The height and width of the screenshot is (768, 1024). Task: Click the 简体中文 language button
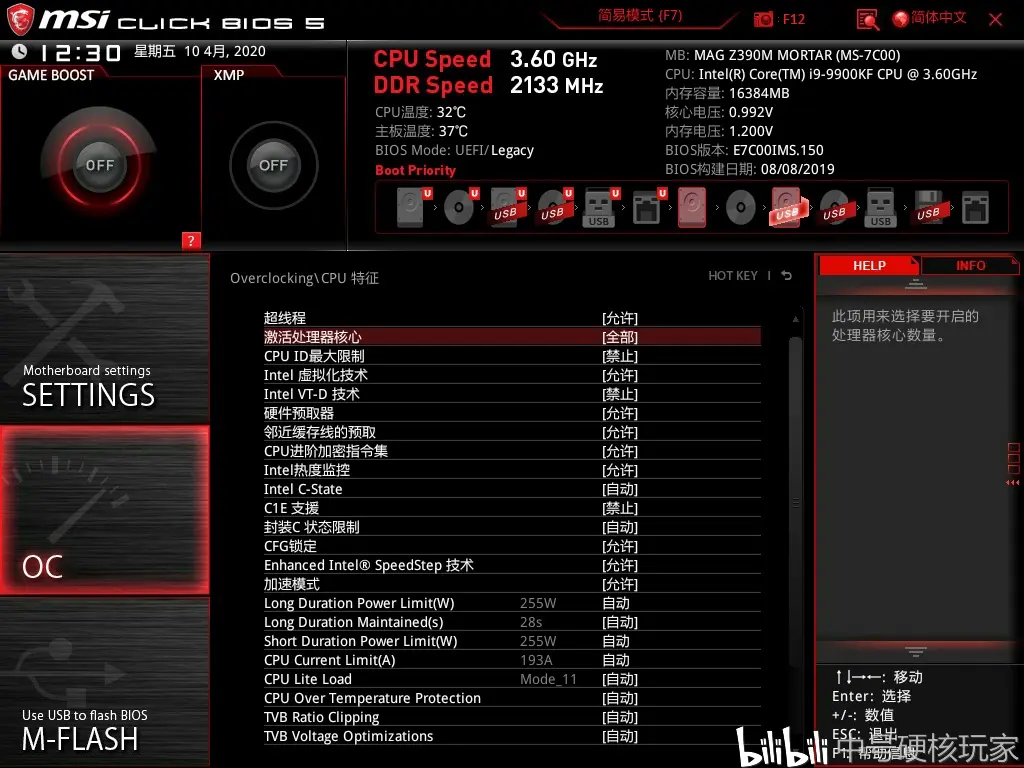pos(938,18)
